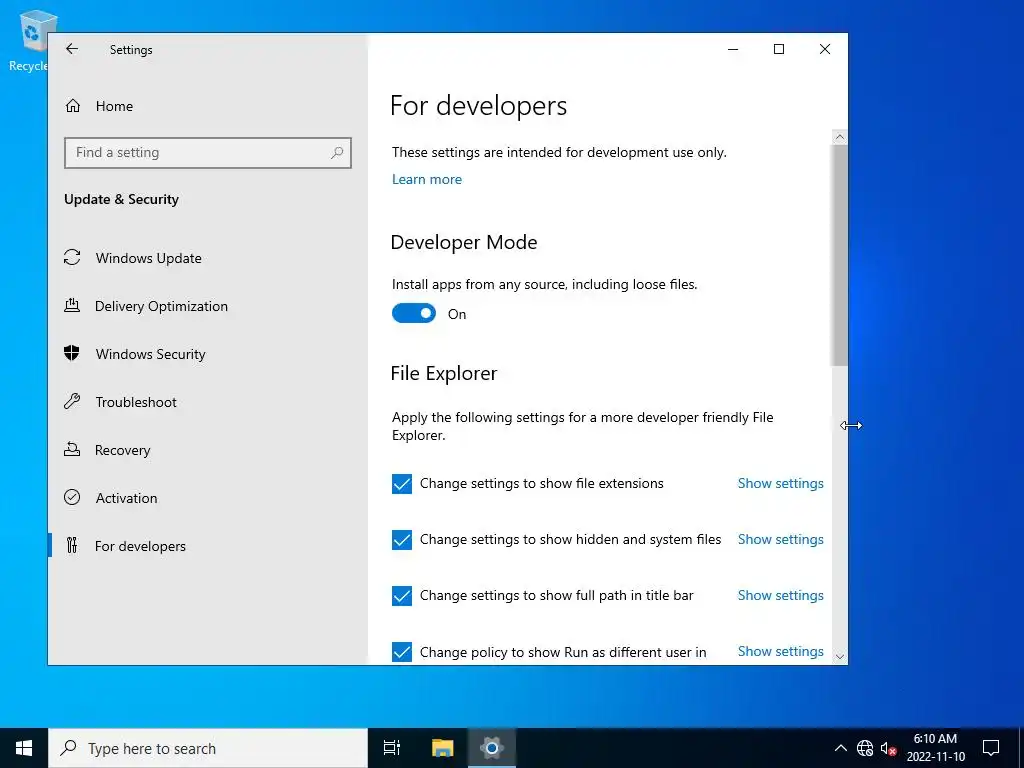Click the 'Update & Security' heading text
Viewport: 1024px width, 768px height.
pos(121,199)
